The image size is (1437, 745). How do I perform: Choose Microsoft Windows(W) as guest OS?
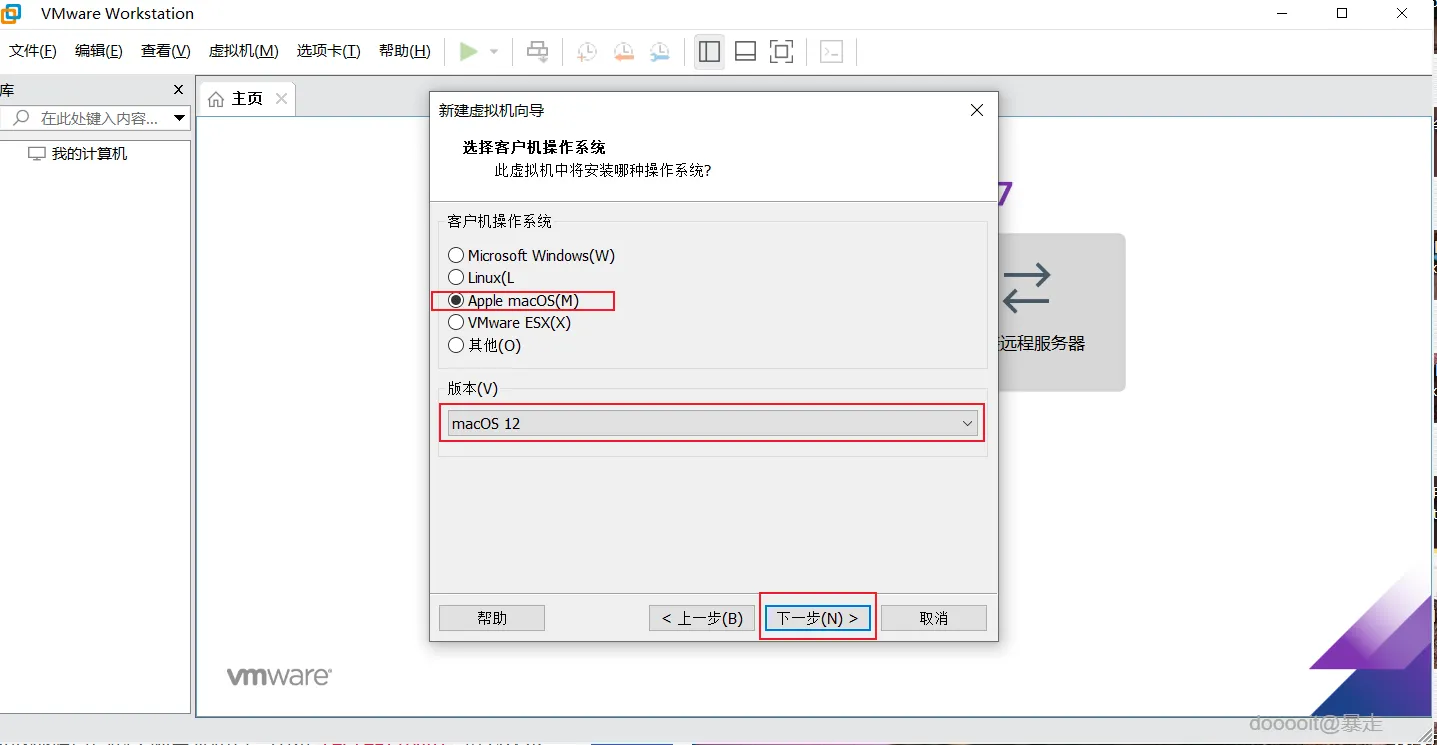(456, 255)
